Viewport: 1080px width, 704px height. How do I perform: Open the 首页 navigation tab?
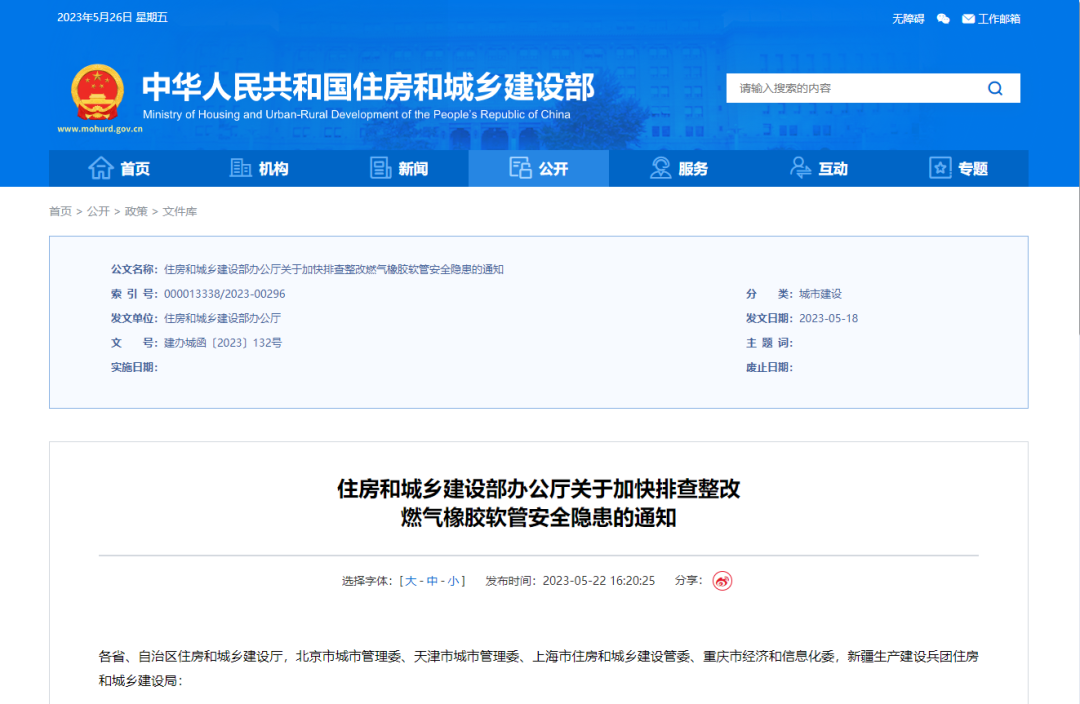(119, 168)
